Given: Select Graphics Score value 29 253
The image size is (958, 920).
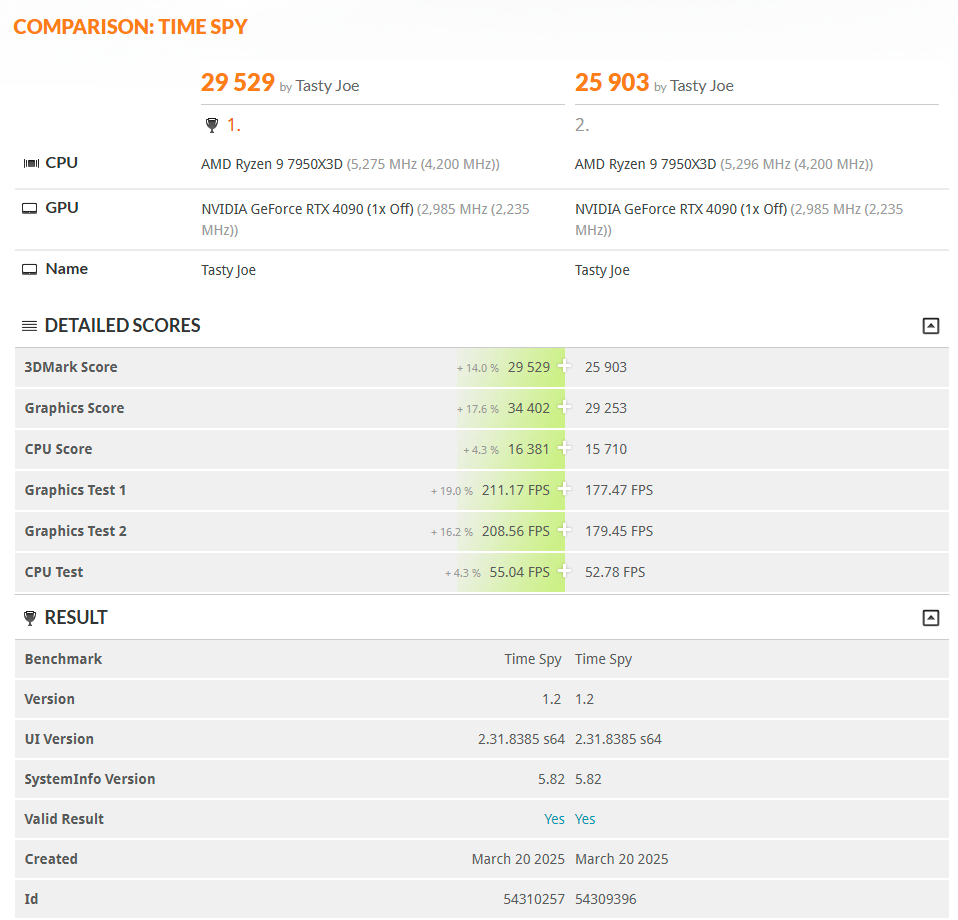Looking at the screenshot, I should click(605, 408).
